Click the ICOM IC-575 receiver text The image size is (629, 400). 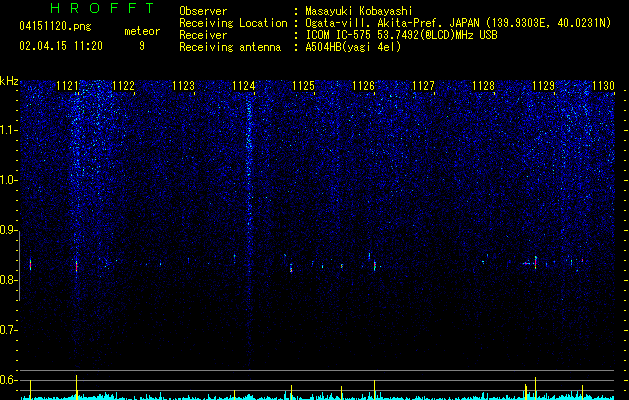[x=401, y=35]
